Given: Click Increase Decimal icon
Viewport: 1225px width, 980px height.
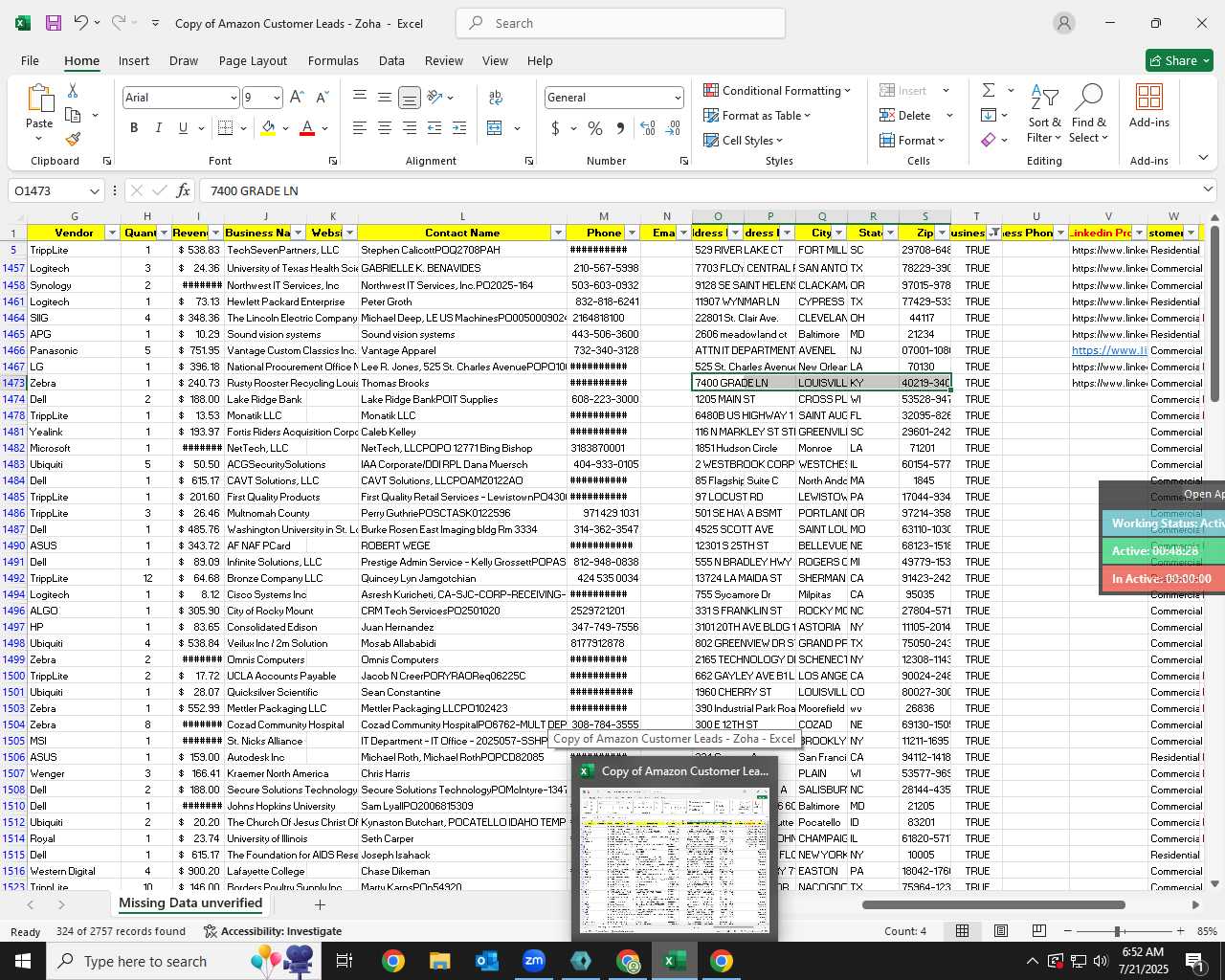Looking at the screenshot, I should [648, 128].
